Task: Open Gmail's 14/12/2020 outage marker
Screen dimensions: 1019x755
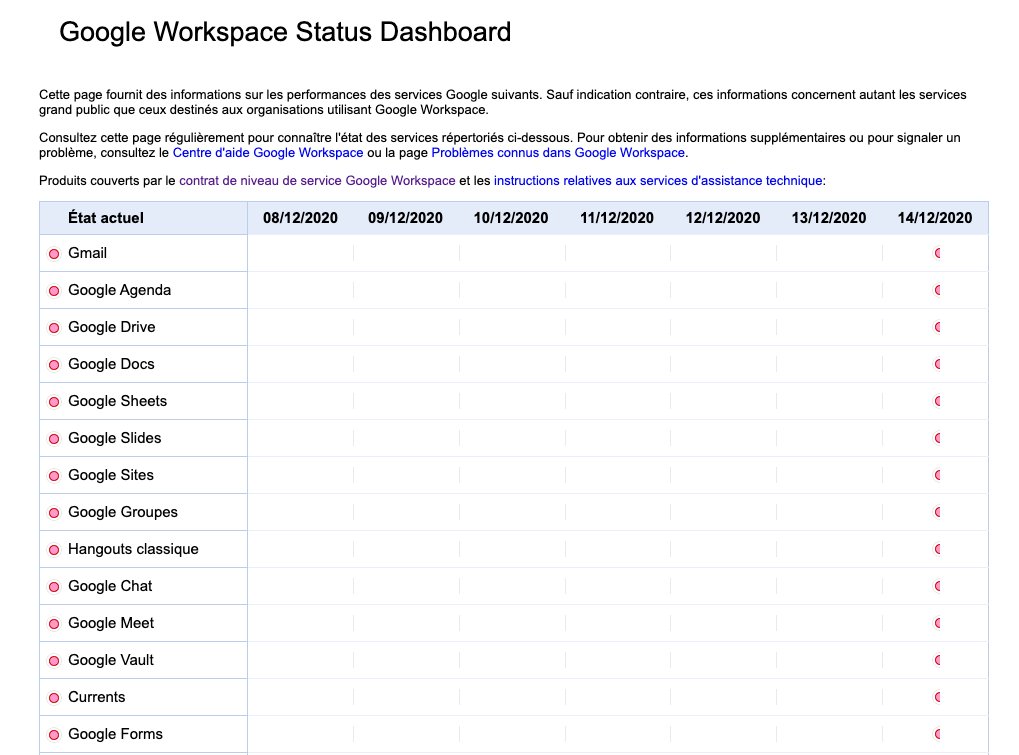Action: (x=937, y=253)
